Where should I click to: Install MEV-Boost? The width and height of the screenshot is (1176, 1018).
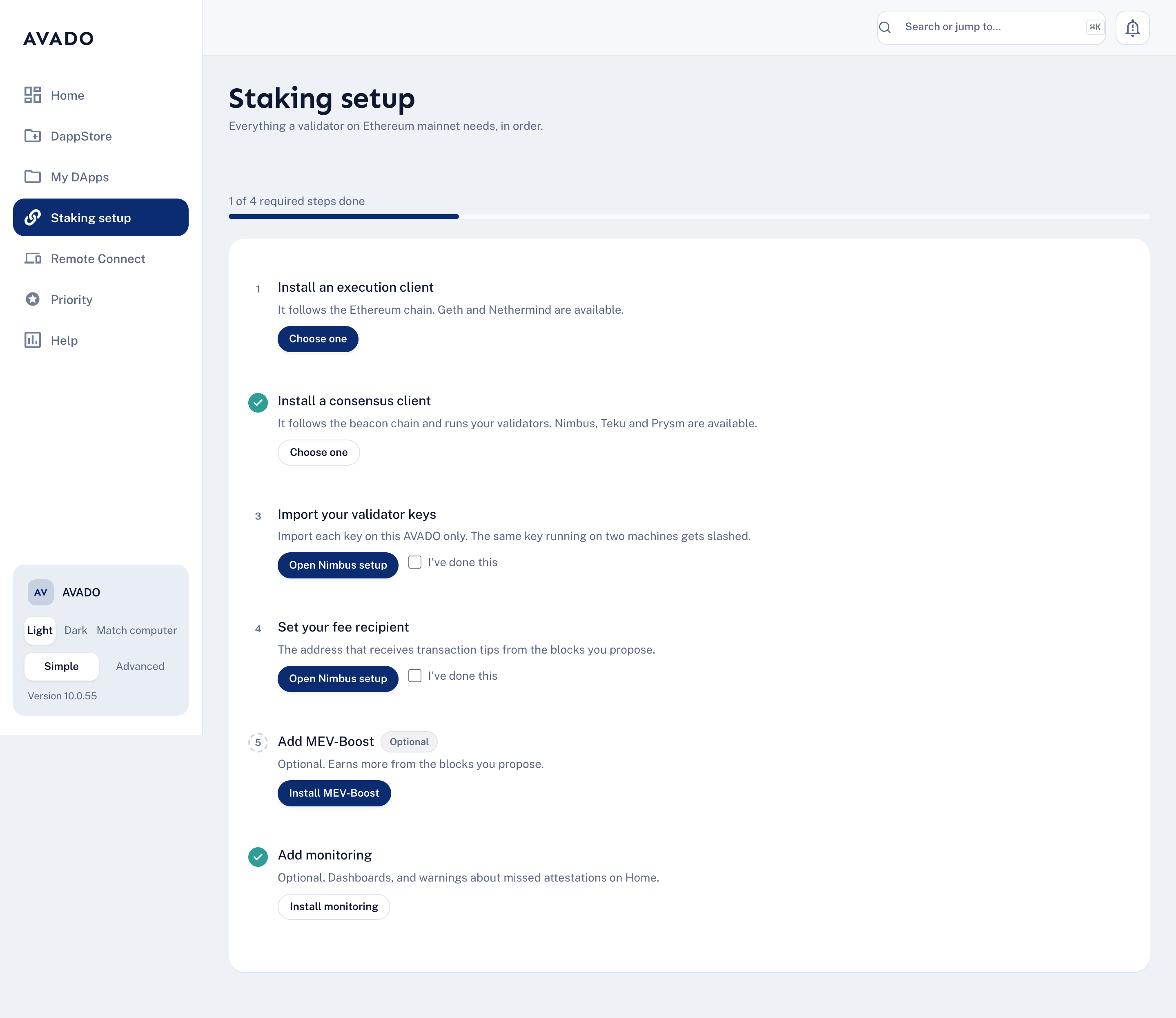coord(334,793)
